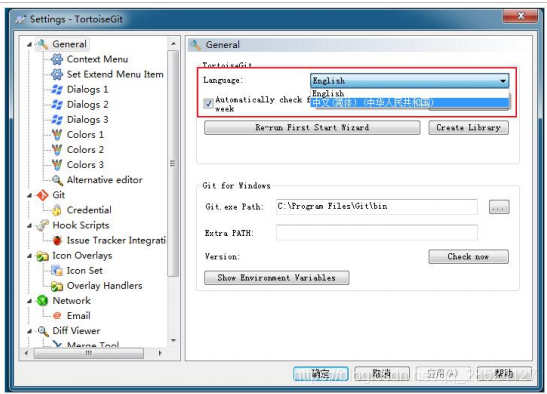Click Show Environment Variables button
The height and width of the screenshot is (394, 547).
(x=276, y=278)
